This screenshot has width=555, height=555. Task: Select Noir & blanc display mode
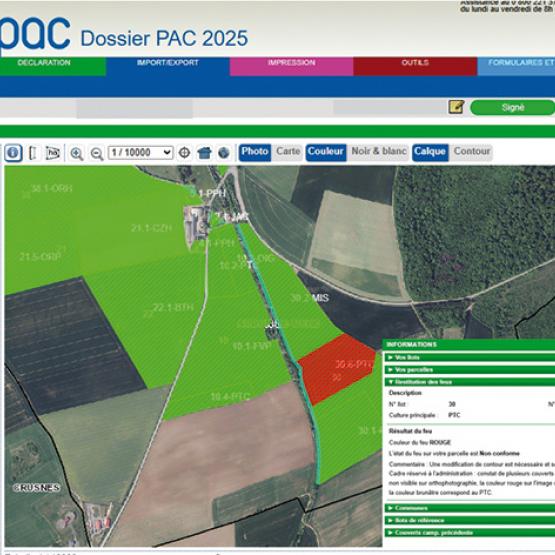(378, 152)
